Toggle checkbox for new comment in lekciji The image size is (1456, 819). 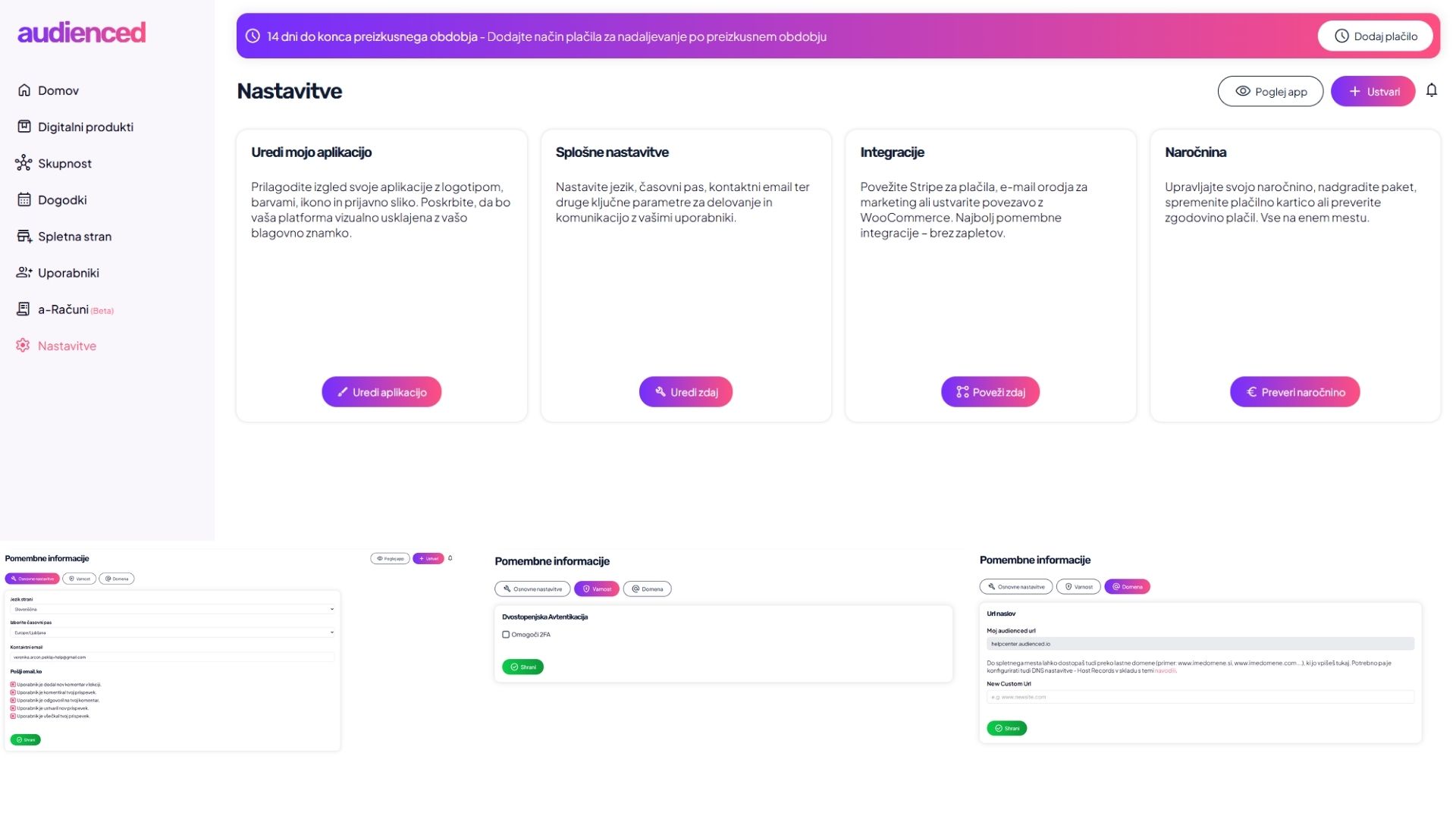click(x=13, y=685)
